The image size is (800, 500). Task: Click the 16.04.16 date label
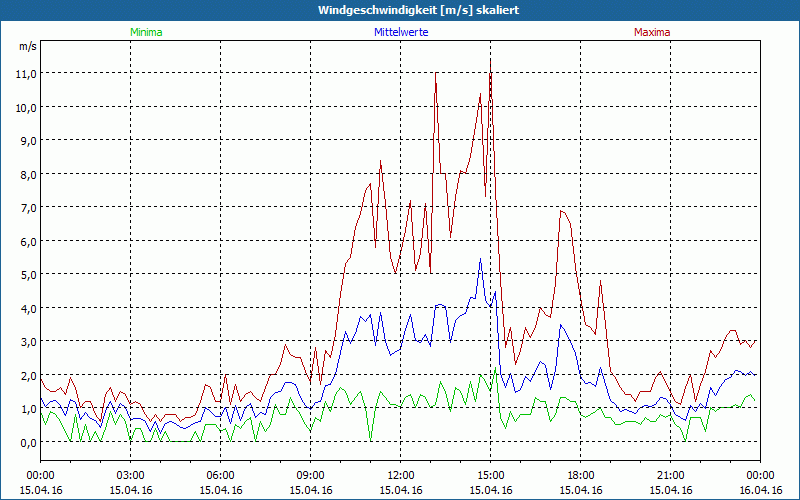point(760,490)
